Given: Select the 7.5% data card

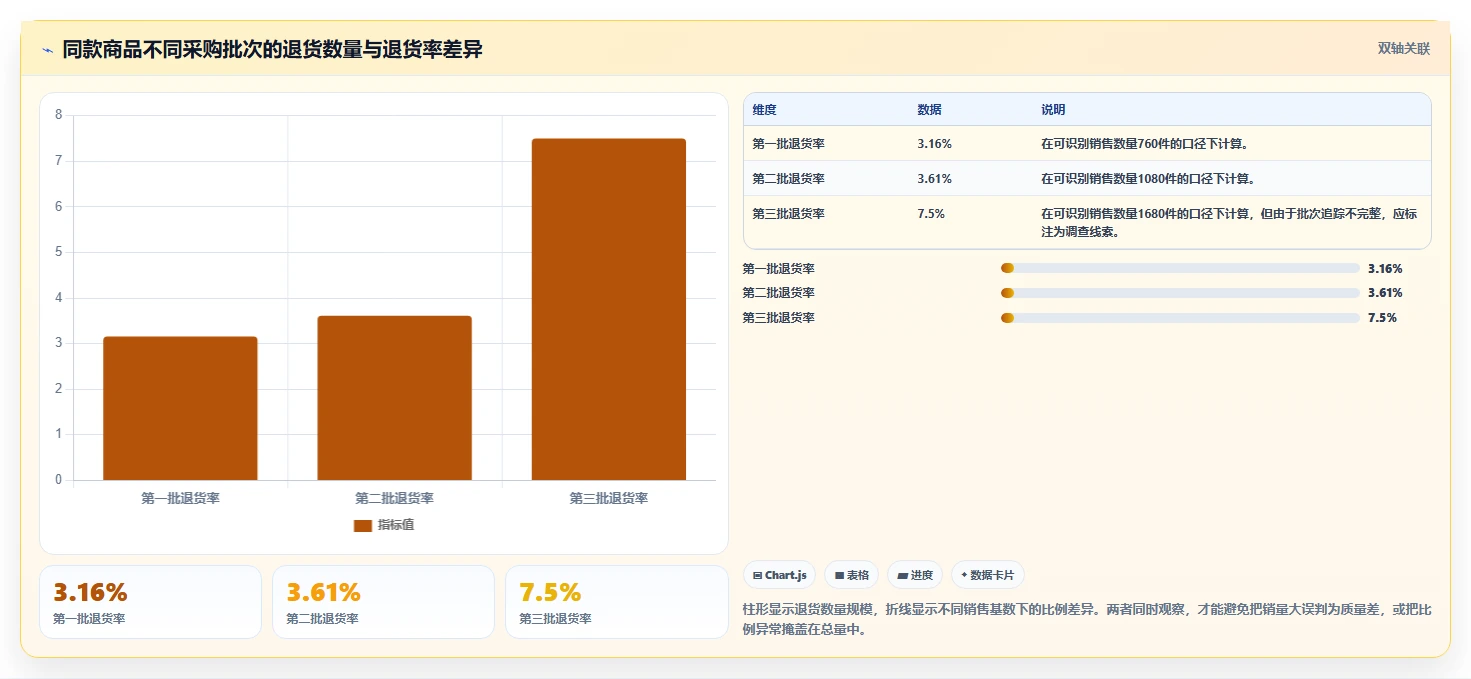Looking at the screenshot, I should click(x=617, y=602).
